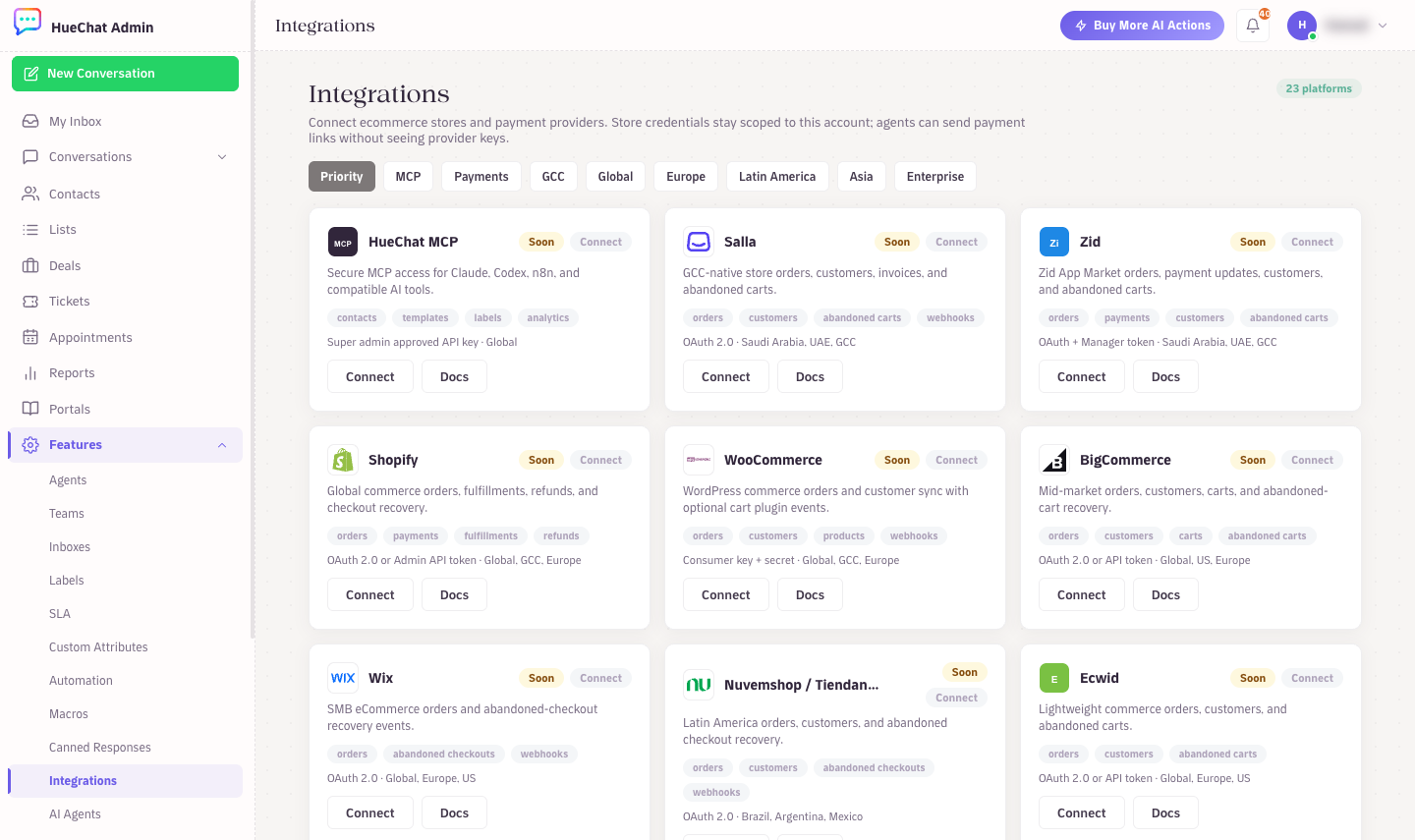Switch to the MCP filter tab
The width and height of the screenshot is (1415, 840).
coord(408,177)
